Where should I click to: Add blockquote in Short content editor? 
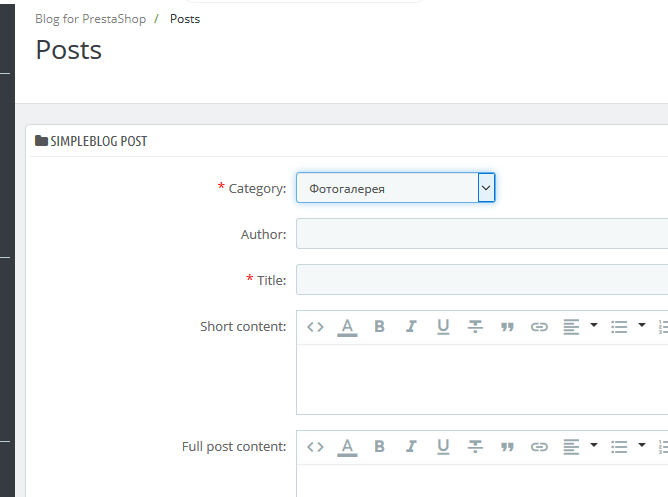coord(507,326)
